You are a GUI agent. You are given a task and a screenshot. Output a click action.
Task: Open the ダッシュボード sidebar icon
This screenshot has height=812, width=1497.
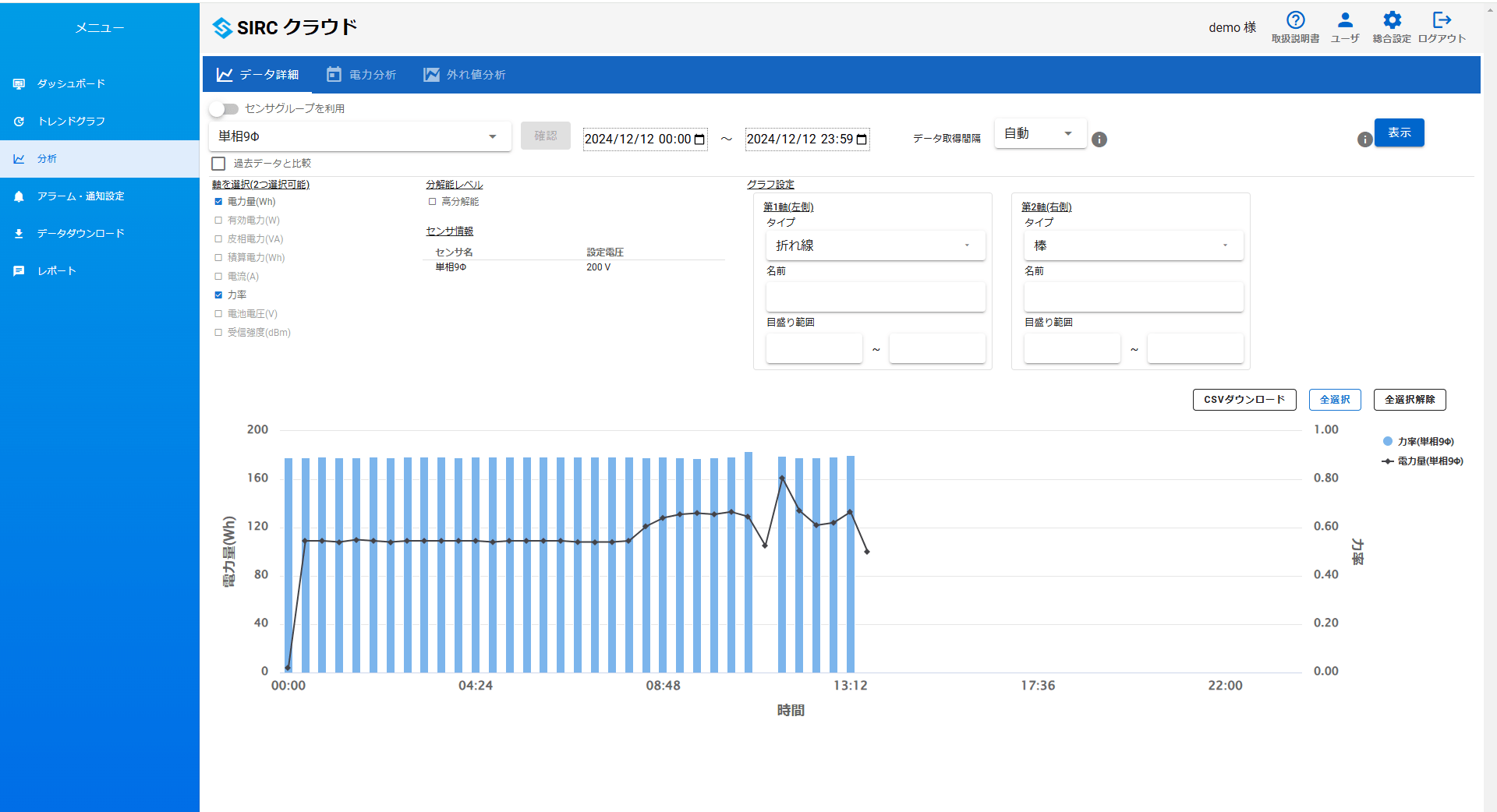coord(19,83)
